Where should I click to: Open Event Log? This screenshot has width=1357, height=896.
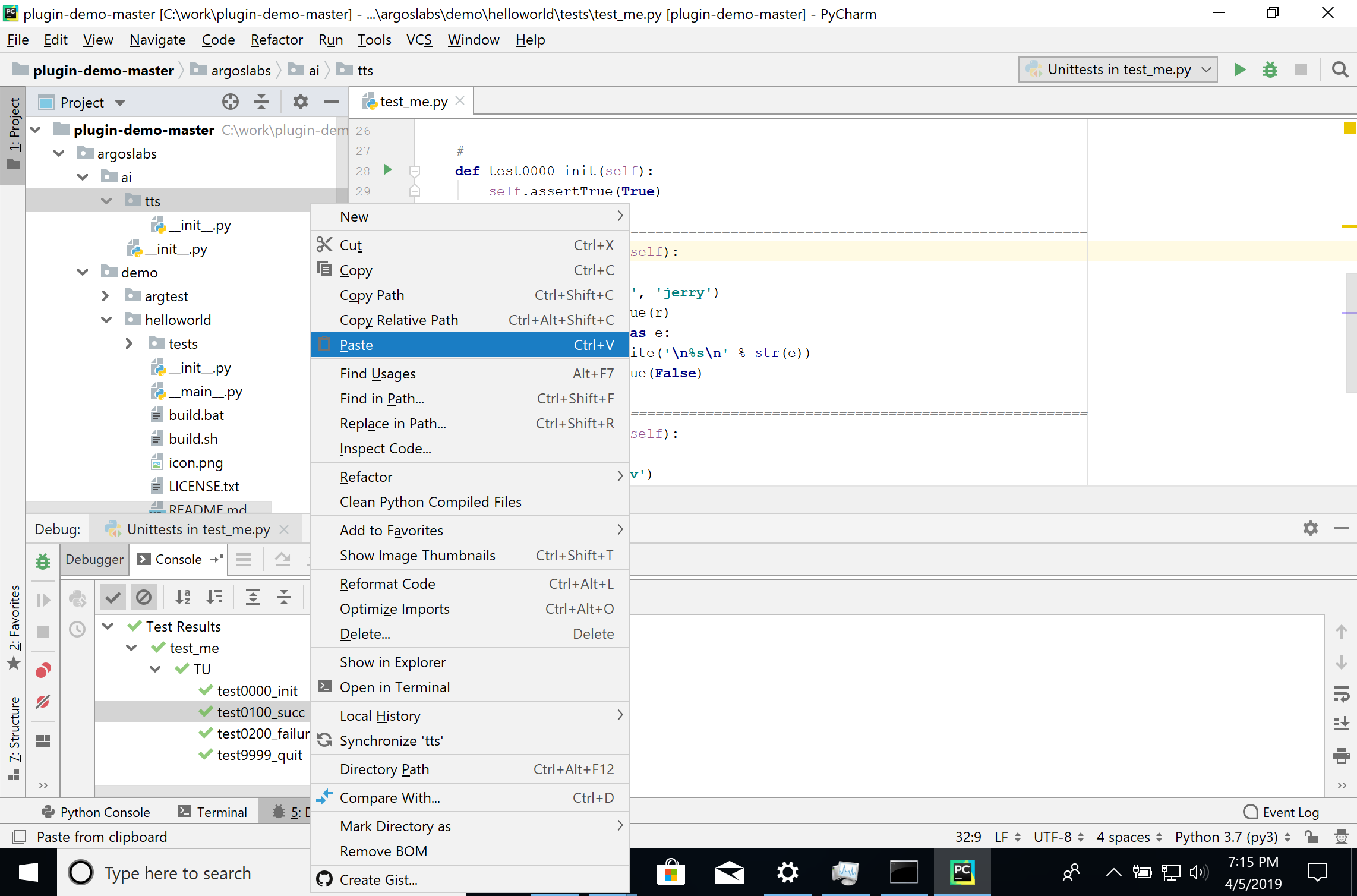coord(1281,812)
